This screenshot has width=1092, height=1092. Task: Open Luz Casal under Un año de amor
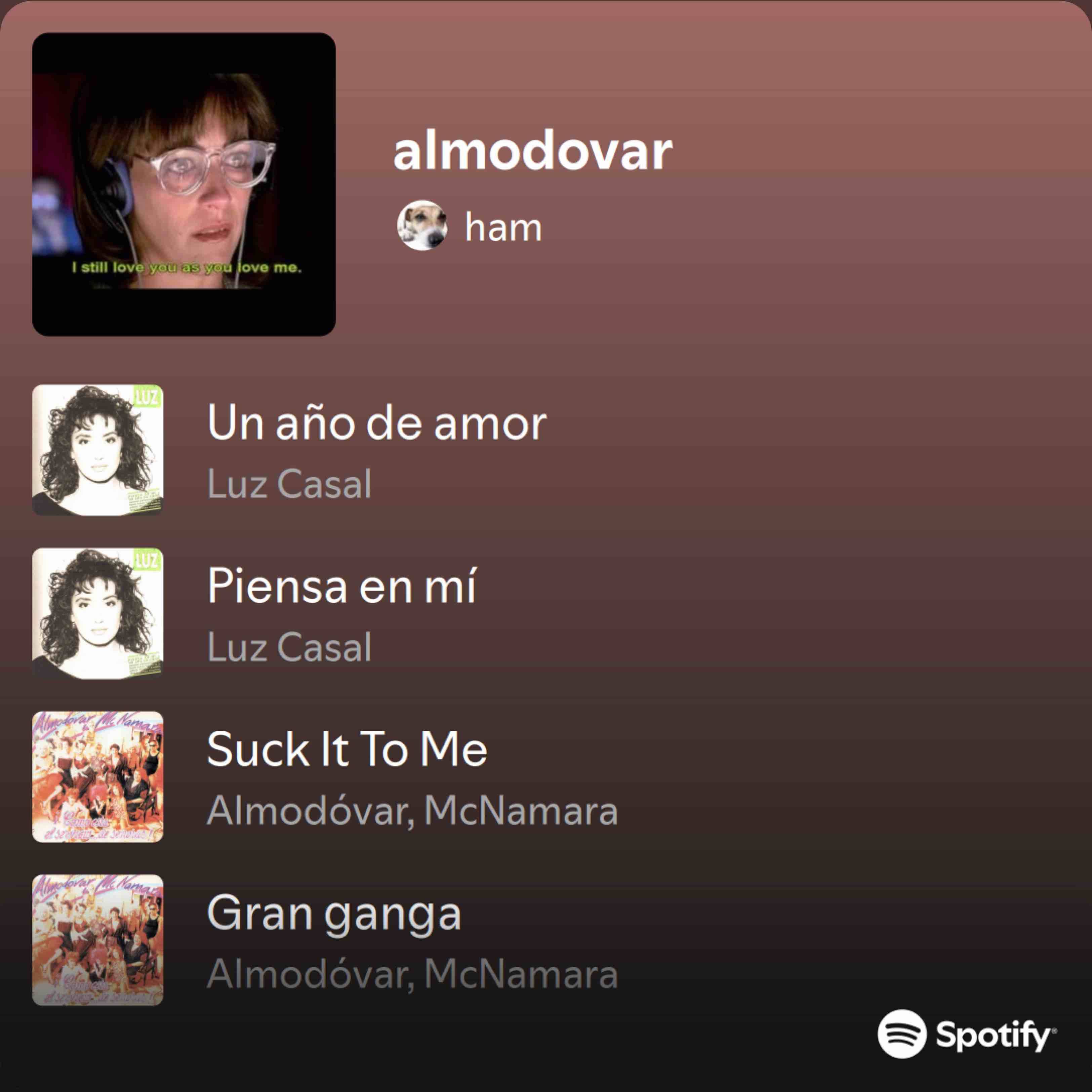click(289, 484)
